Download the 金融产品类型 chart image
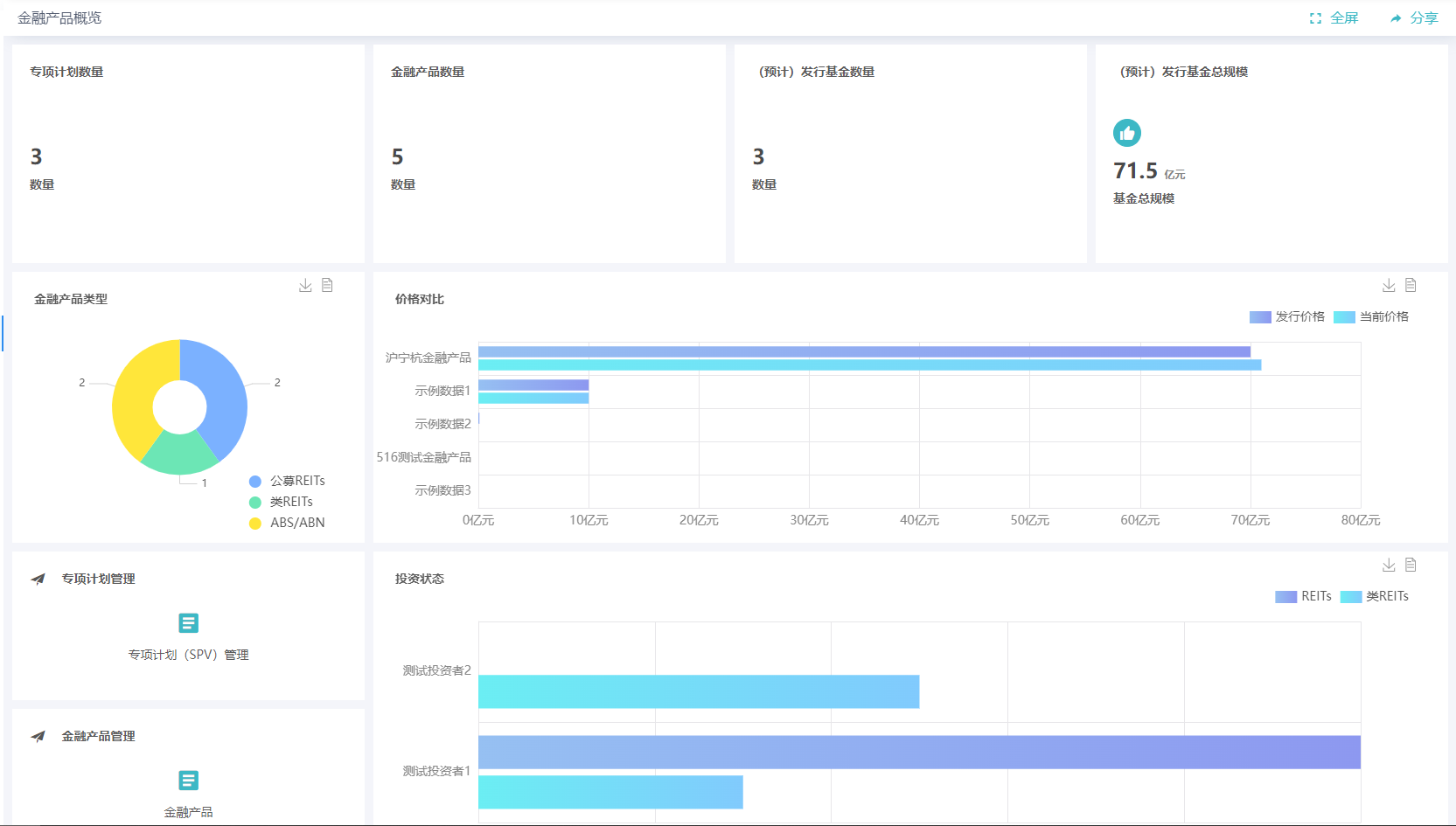1456x826 pixels. (x=305, y=285)
